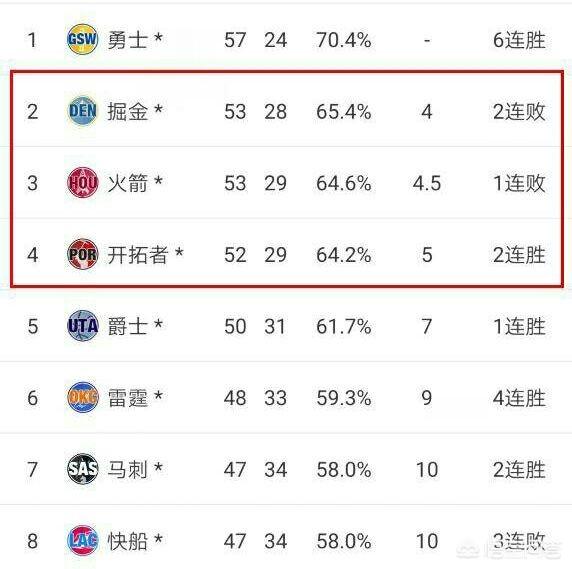Click the 6连胜 streak for Warriors
The height and width of the screenshot is (569, 572).
pos(519,40)
